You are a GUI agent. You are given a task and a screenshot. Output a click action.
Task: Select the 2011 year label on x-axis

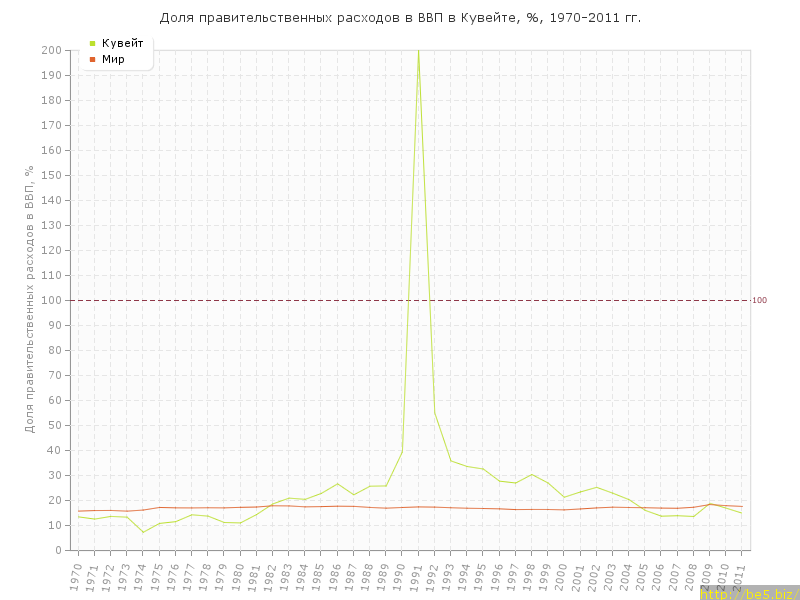click(x=741, y=576)
